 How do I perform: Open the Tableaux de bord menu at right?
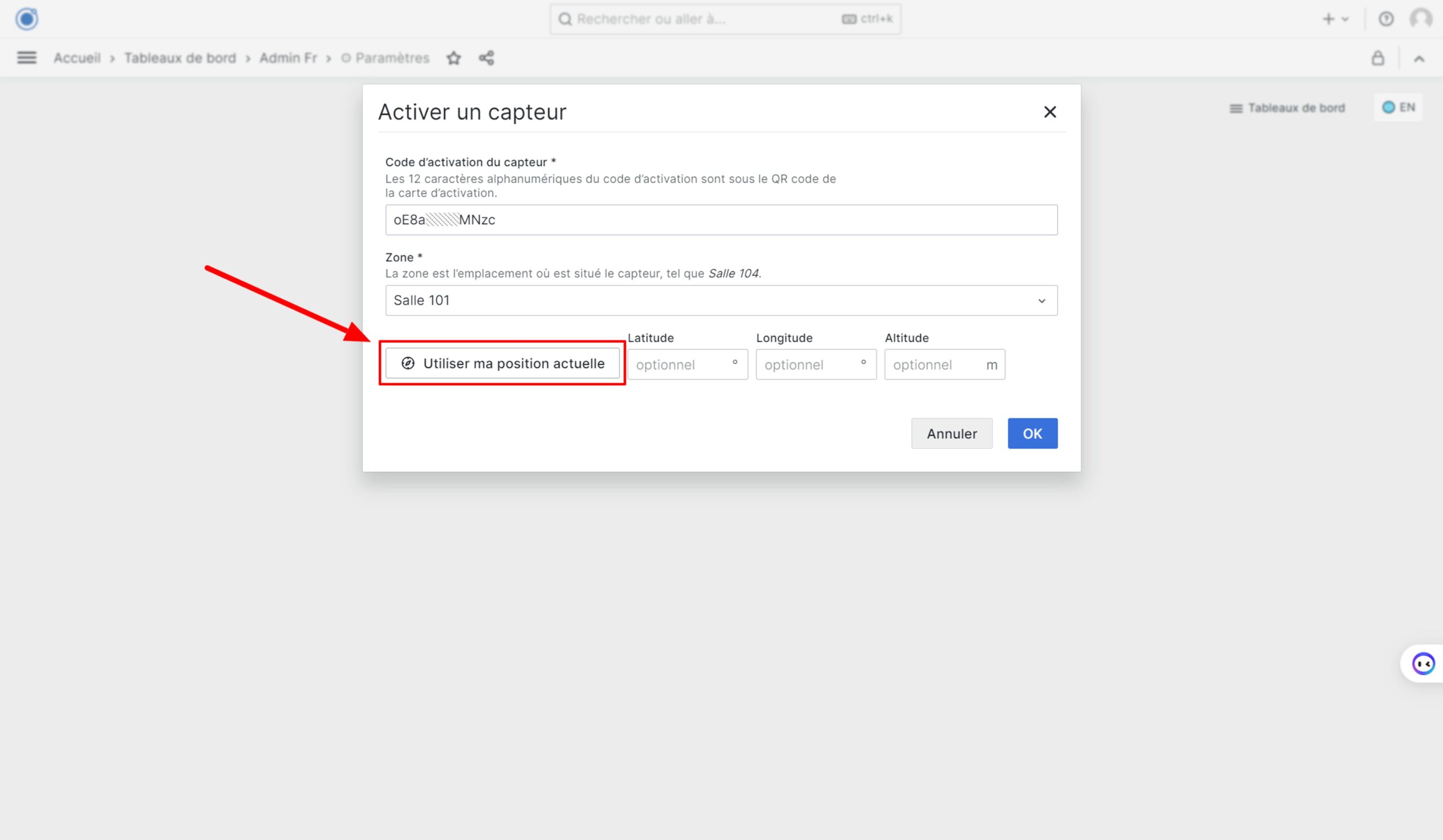coord(1287,108)
